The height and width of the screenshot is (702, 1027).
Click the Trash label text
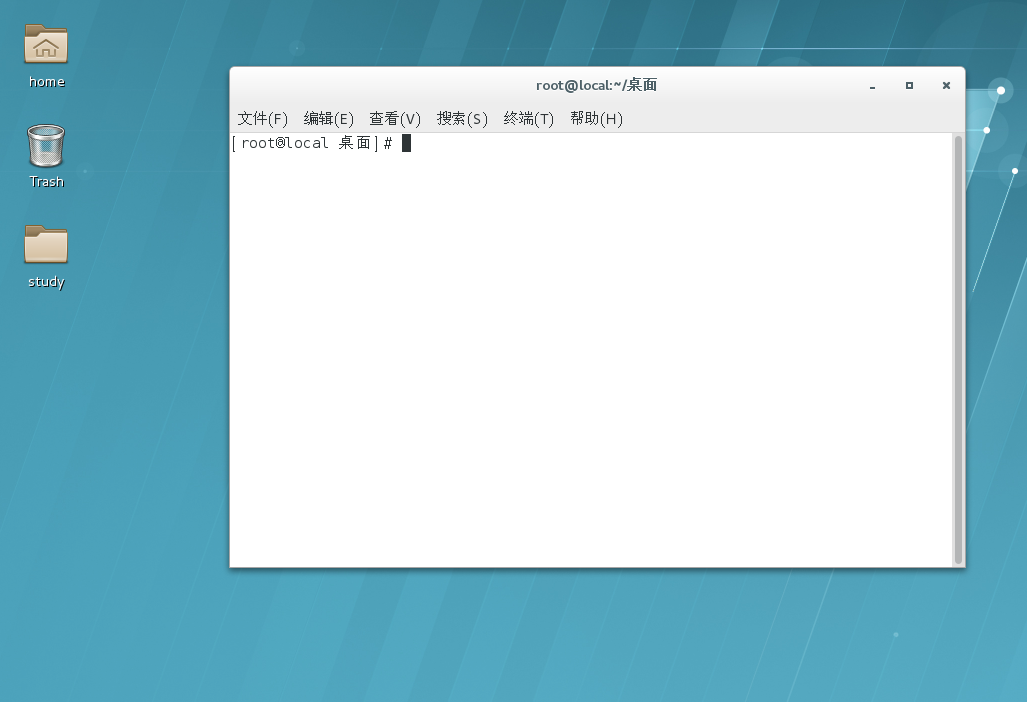pos(45,181)
